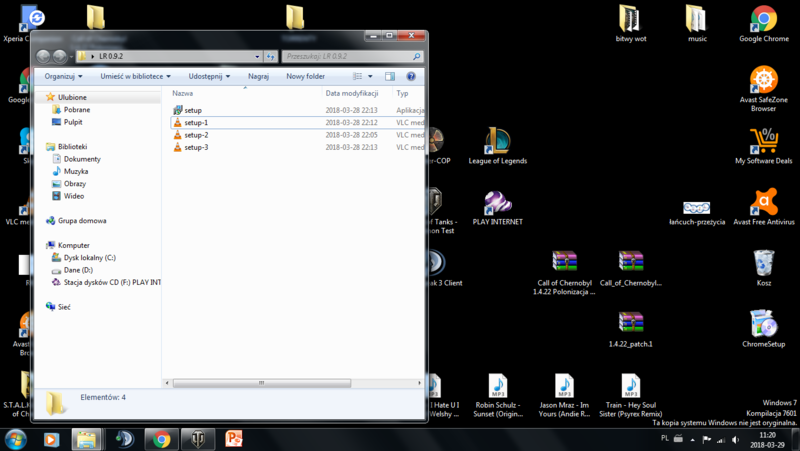The image size is (800, 451).
Task: Click the horizontal scrollbar in file list
Action: click(x=262, y=383)
